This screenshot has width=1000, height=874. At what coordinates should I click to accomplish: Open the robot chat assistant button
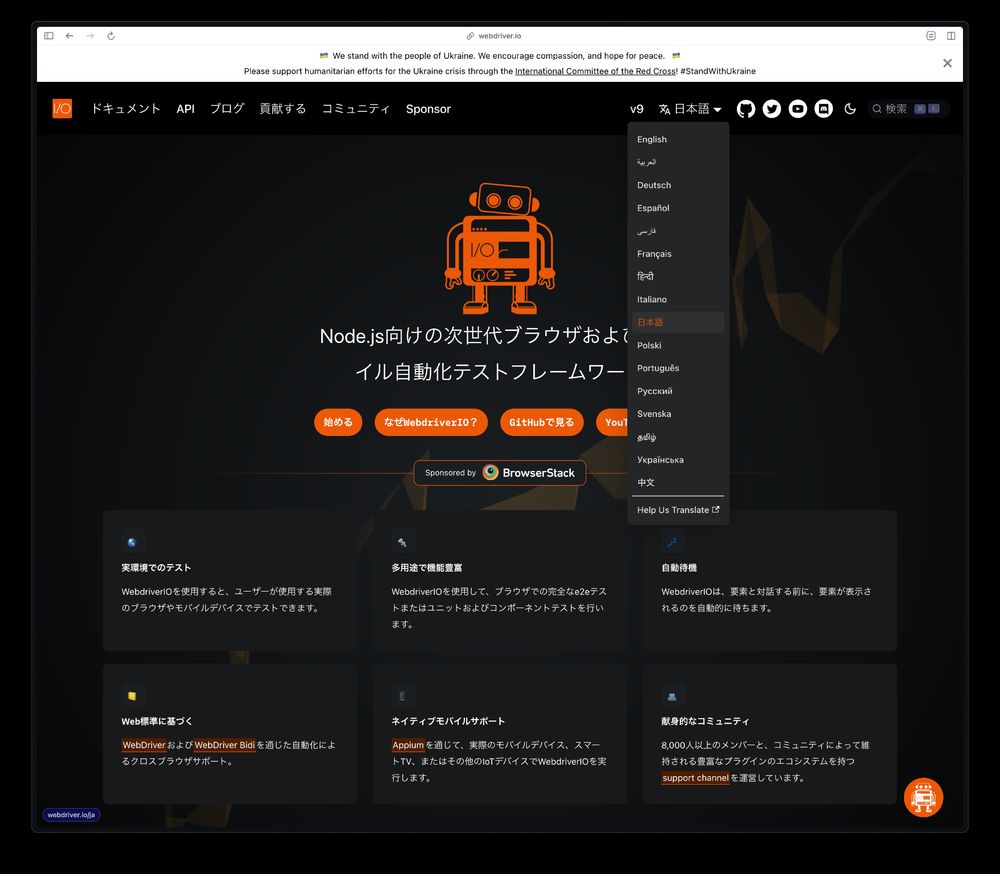click(x=923, y=797)
